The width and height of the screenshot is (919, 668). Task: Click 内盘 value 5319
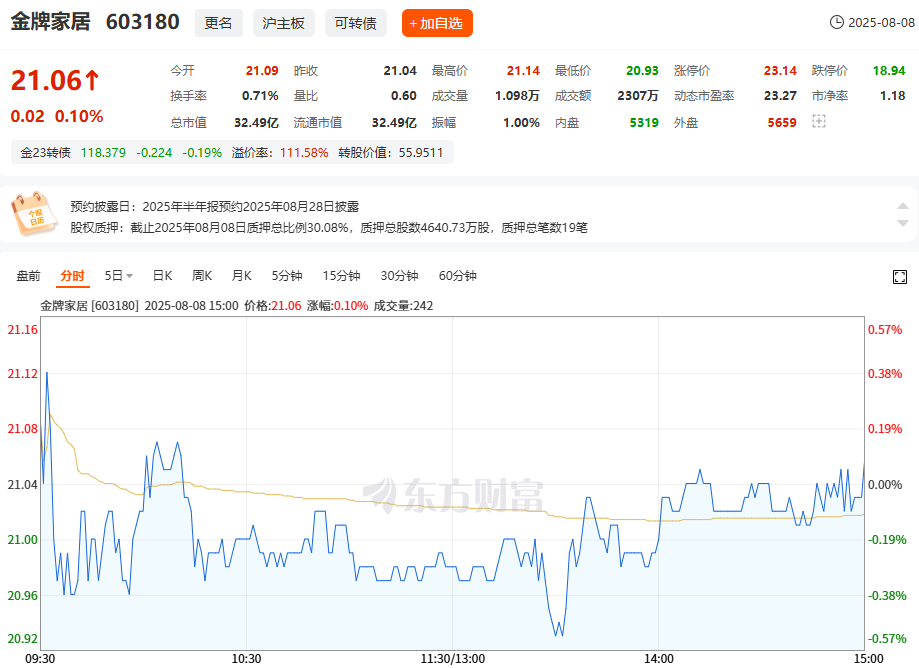point(644,122)
